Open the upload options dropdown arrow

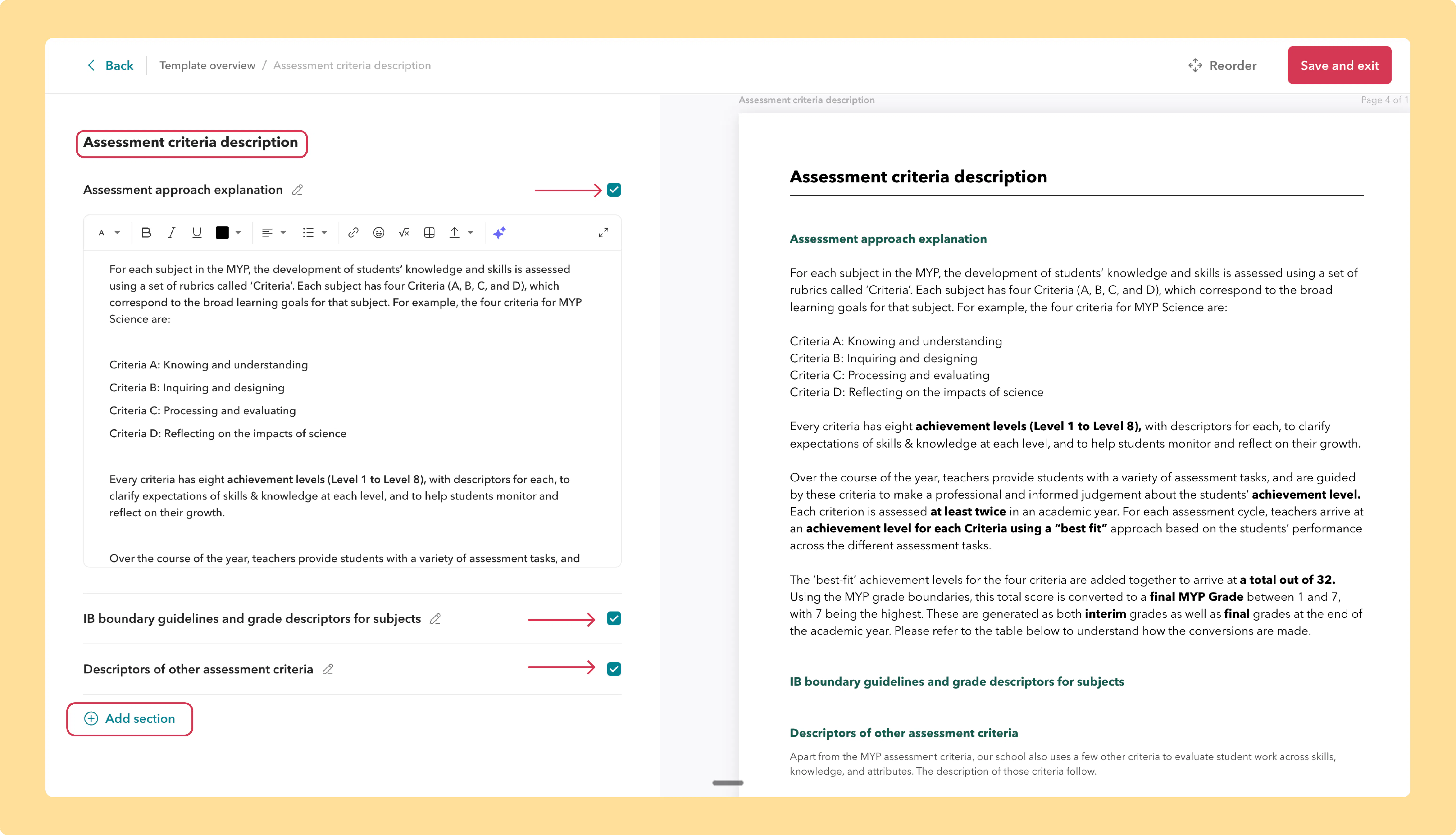(x=470, y=233)
